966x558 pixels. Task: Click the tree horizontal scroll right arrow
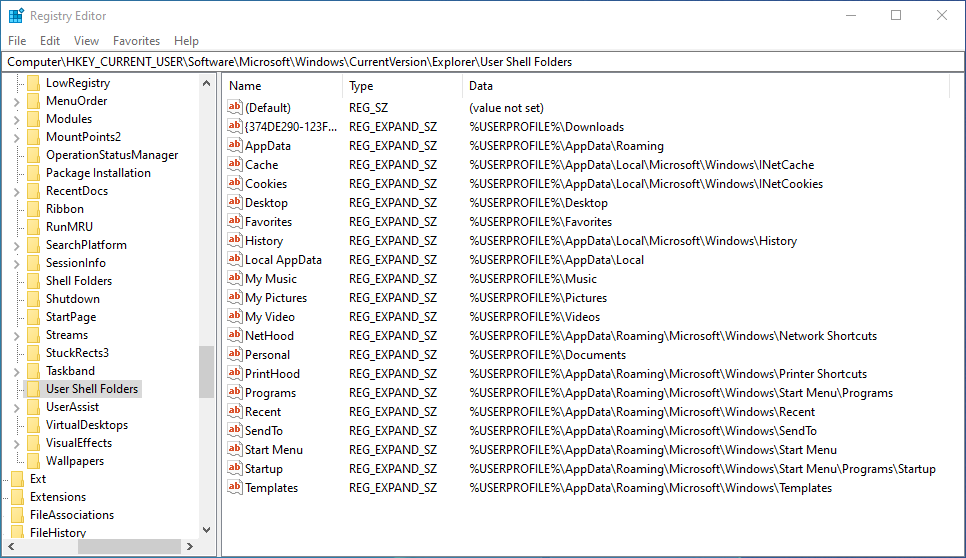[190, 546]
